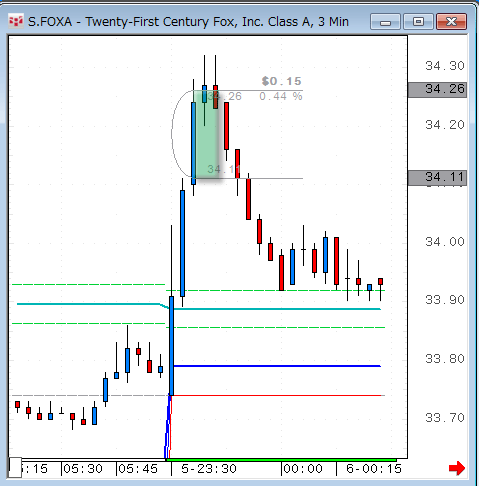The width and height of the screenshot is (479, 486).
Task: Click the teal horizontal line near 33.89
Action: pos(277,309)
